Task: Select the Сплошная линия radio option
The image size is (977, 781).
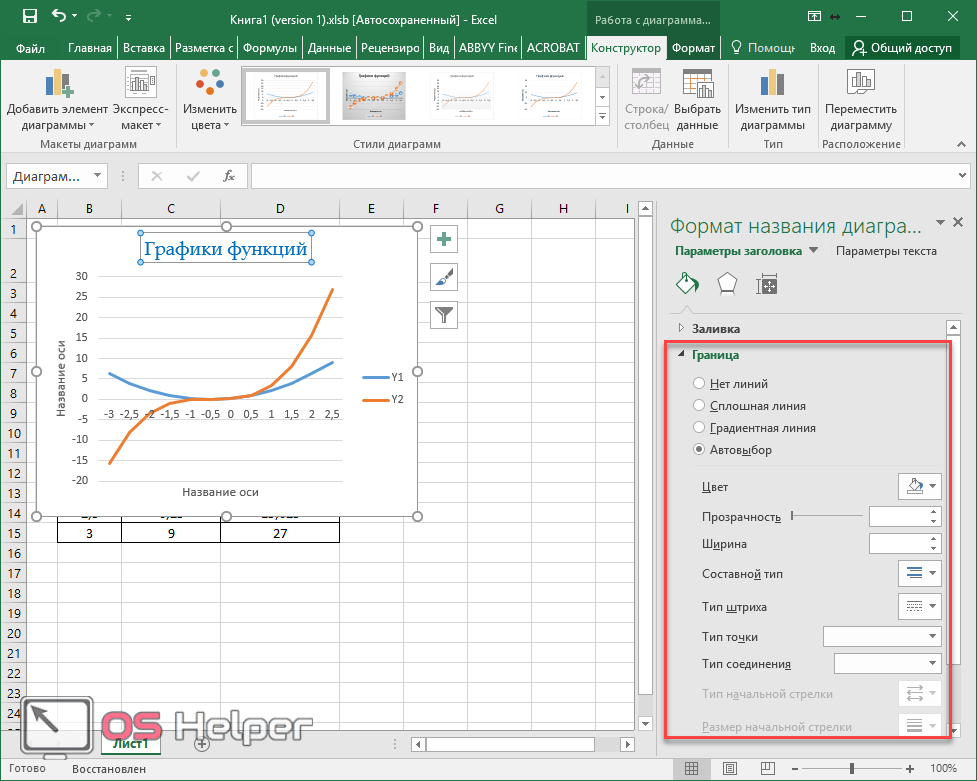Action: [x=700, y=406]
